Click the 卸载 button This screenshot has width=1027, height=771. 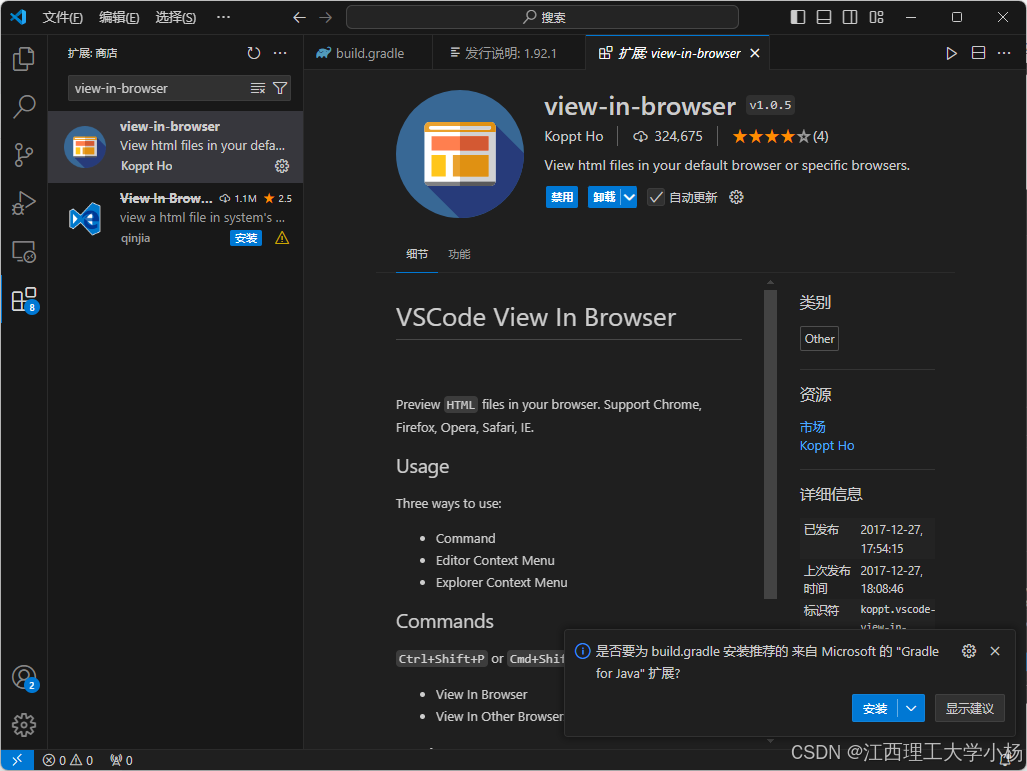click(x=604, y=197)
